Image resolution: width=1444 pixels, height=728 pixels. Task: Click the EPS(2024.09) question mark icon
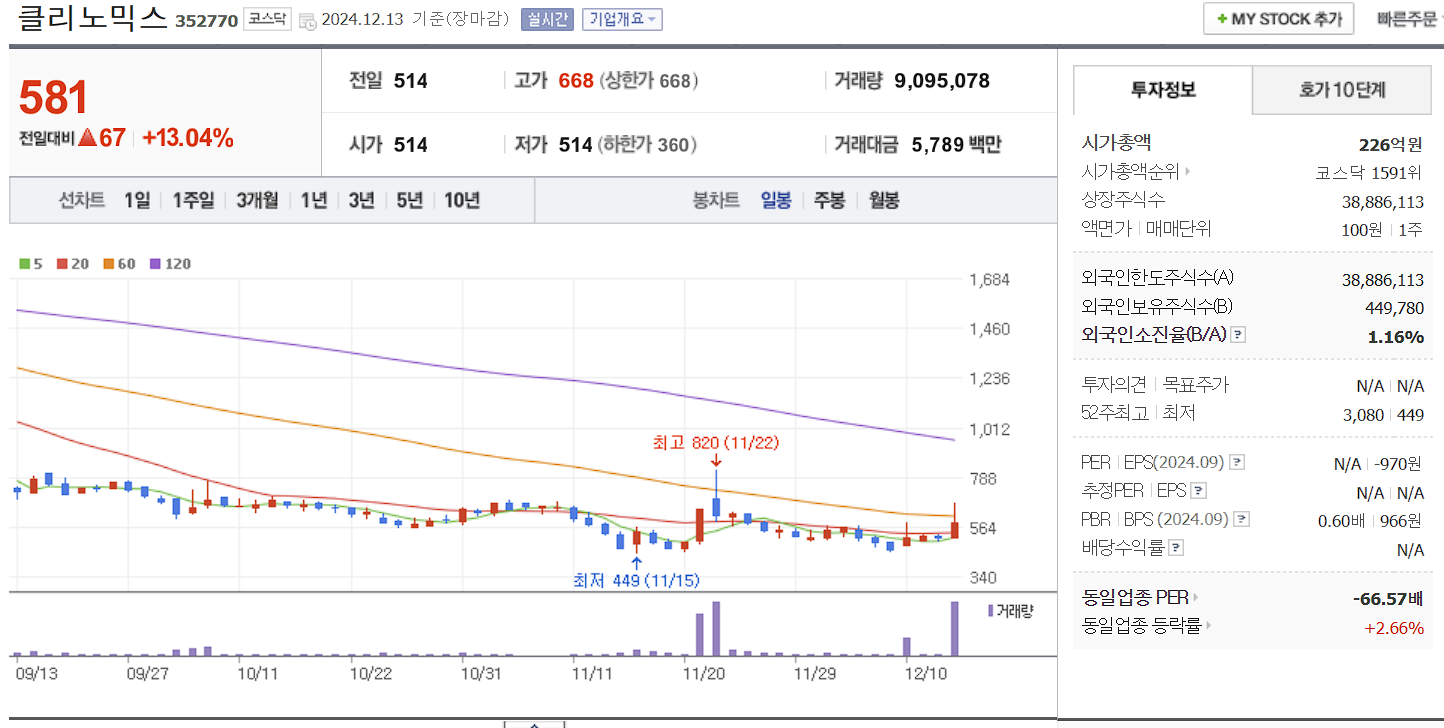click(1236, 462)
